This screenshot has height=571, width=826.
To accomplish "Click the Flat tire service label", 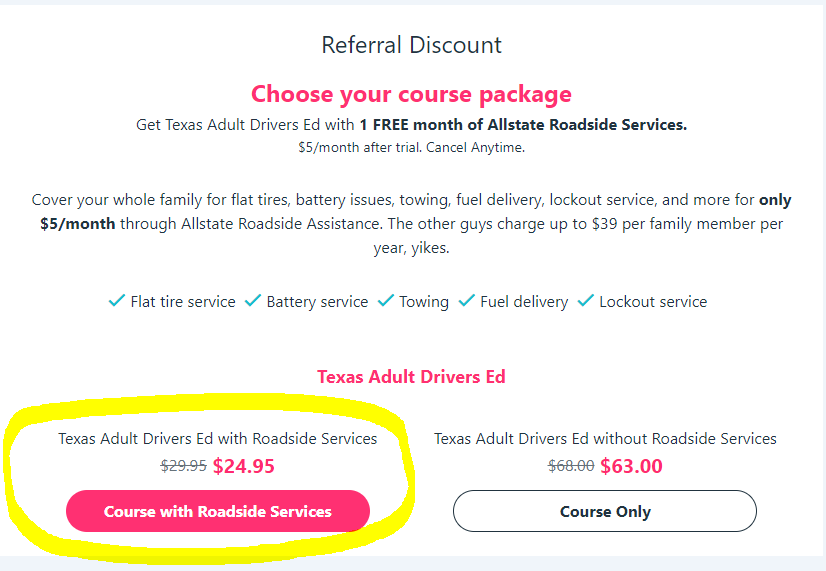I will pyautogui.click(x=183, y=302).
